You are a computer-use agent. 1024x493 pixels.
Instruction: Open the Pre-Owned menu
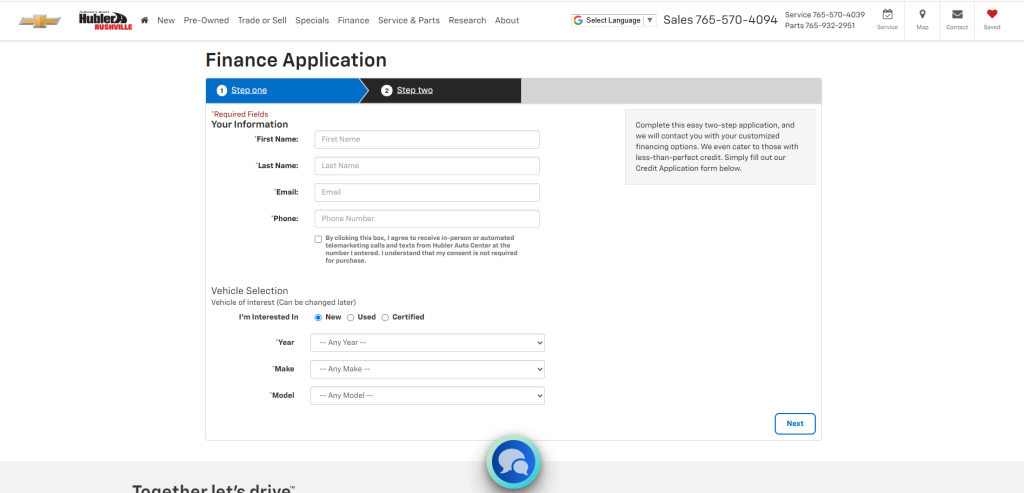click(205, 20)
